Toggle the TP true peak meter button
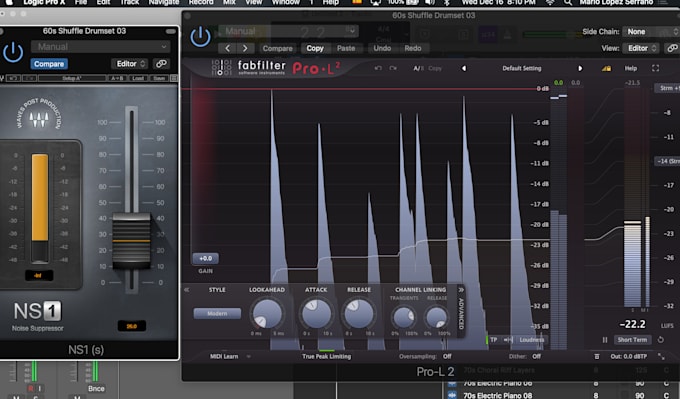The image size is (680, 399). [x=494, y=340]
